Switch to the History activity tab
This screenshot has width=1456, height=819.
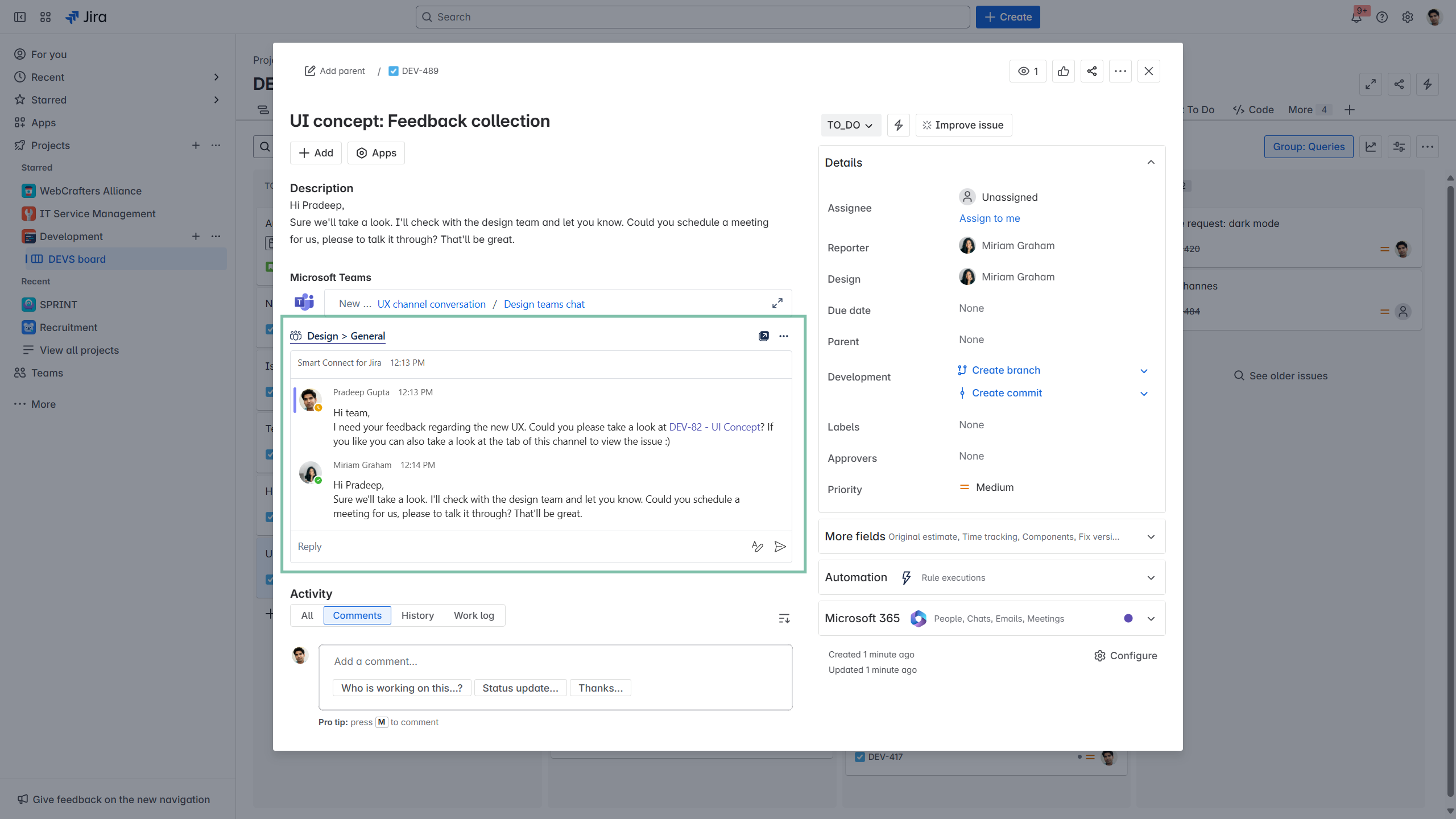[417, 615]
